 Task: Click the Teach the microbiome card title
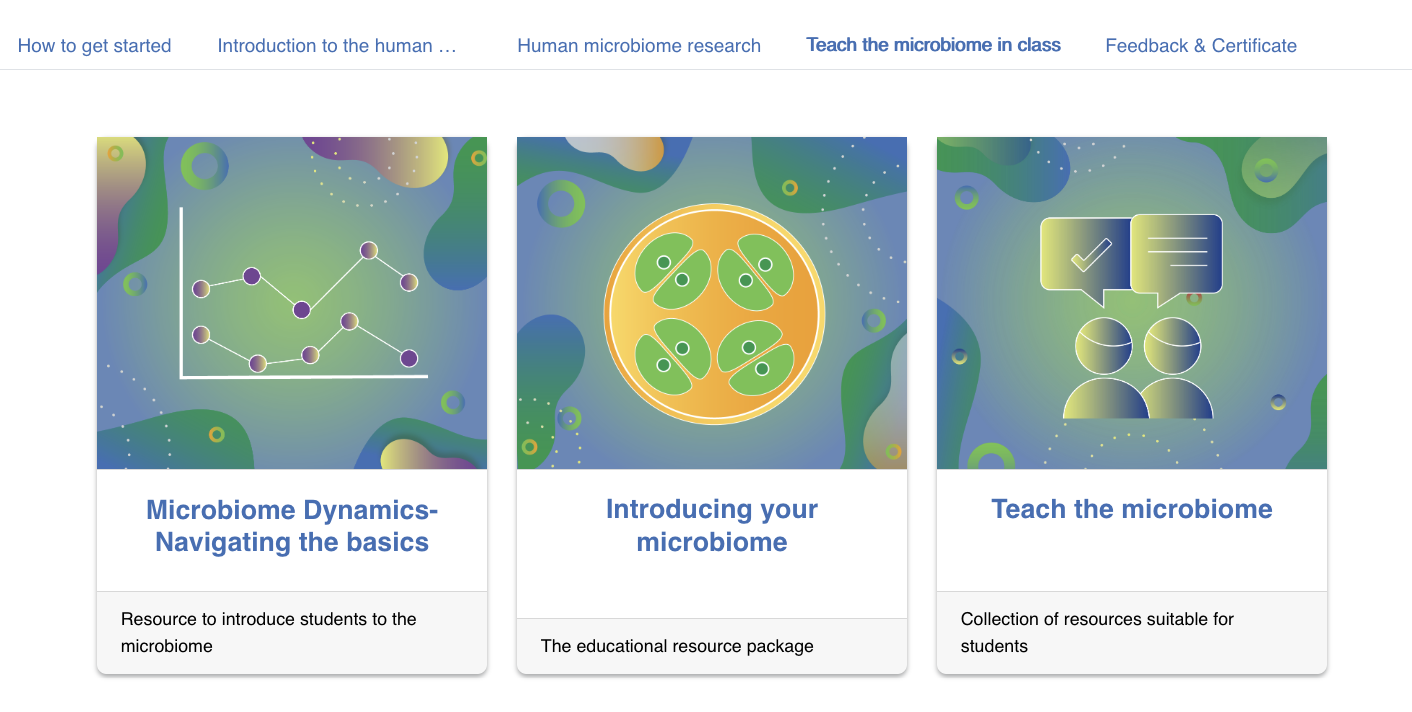click(1131, 509)
